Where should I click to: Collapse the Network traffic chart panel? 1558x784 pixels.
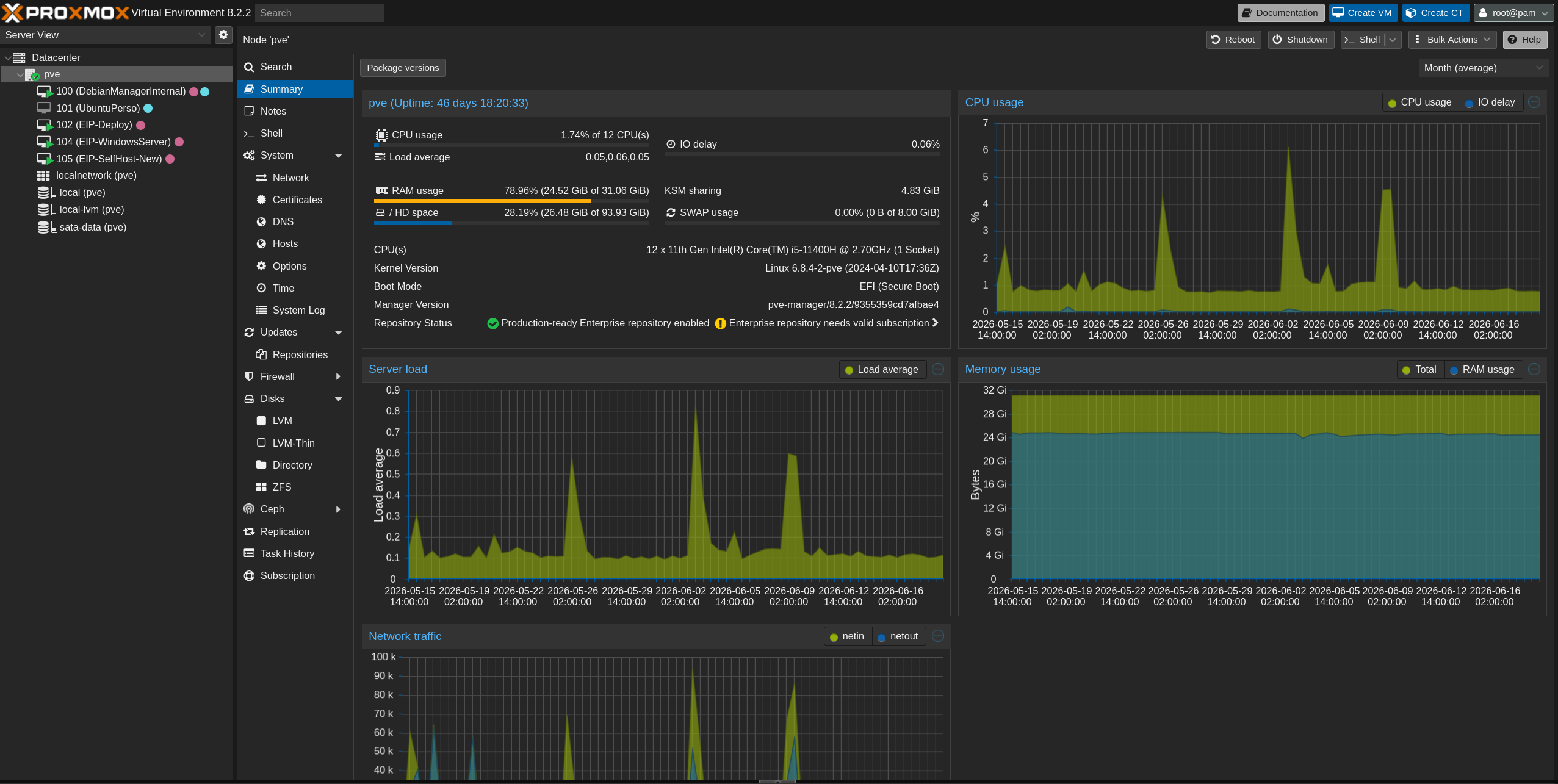pos(938,636)
